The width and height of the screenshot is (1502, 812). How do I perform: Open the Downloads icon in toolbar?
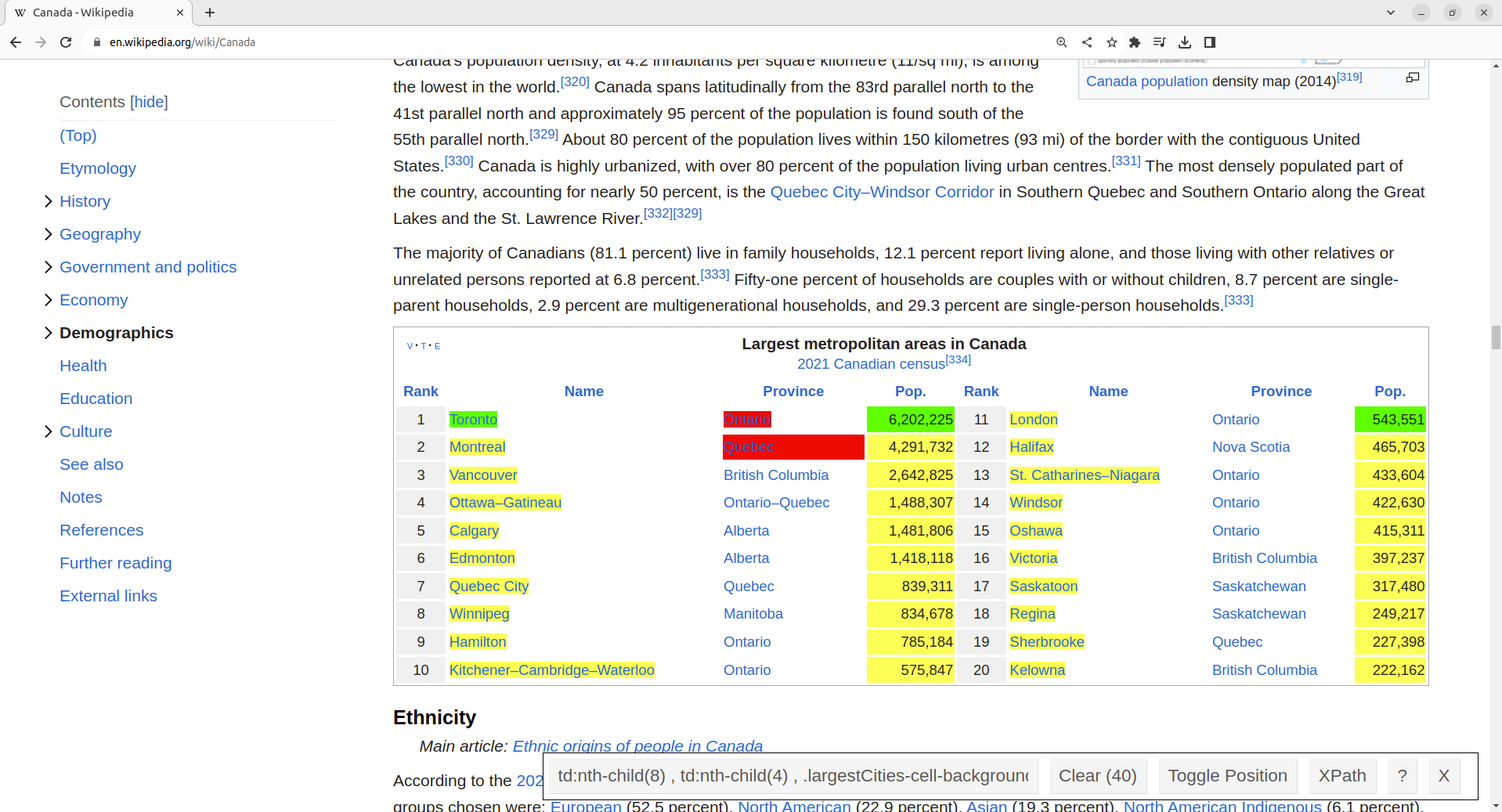click(x=1185, y=42)
